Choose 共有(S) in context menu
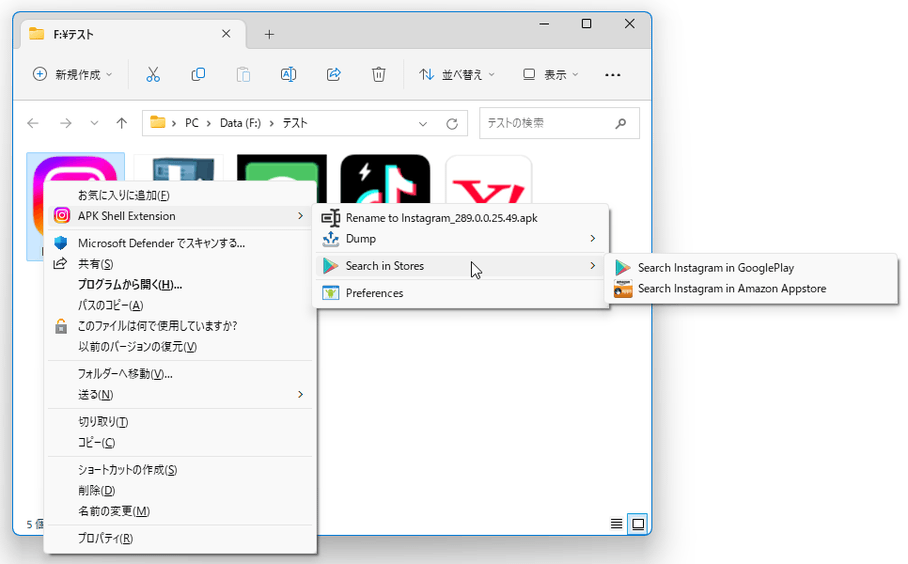The width and height of the screenshot is (908, 564). pyautogui.click(x=181, y=264)
